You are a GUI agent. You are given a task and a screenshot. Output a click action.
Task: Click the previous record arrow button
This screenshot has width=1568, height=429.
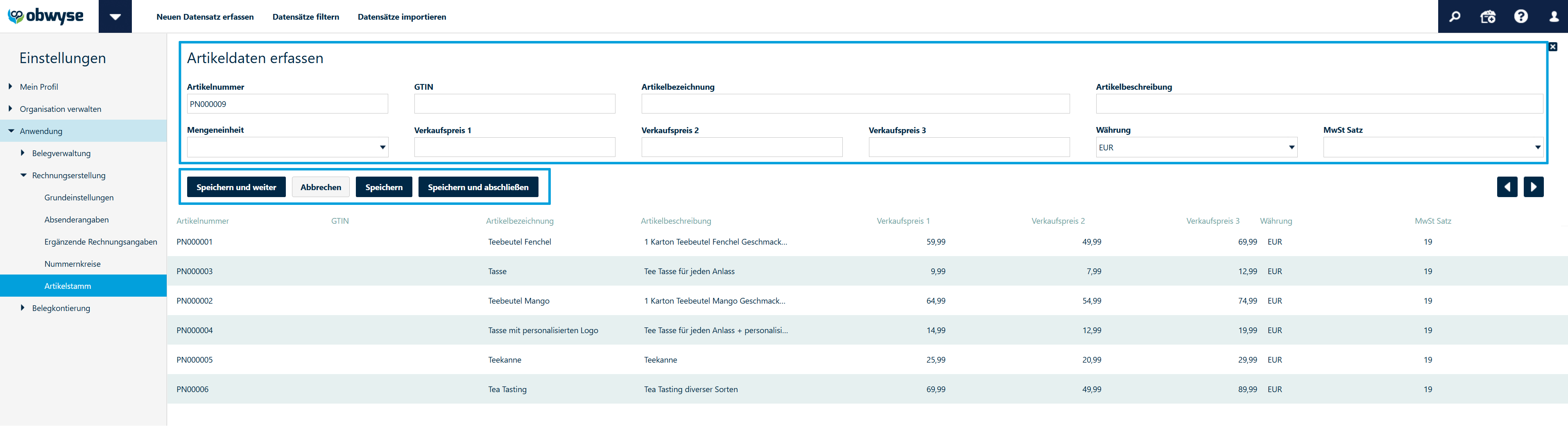click(x=1507, y=187)
